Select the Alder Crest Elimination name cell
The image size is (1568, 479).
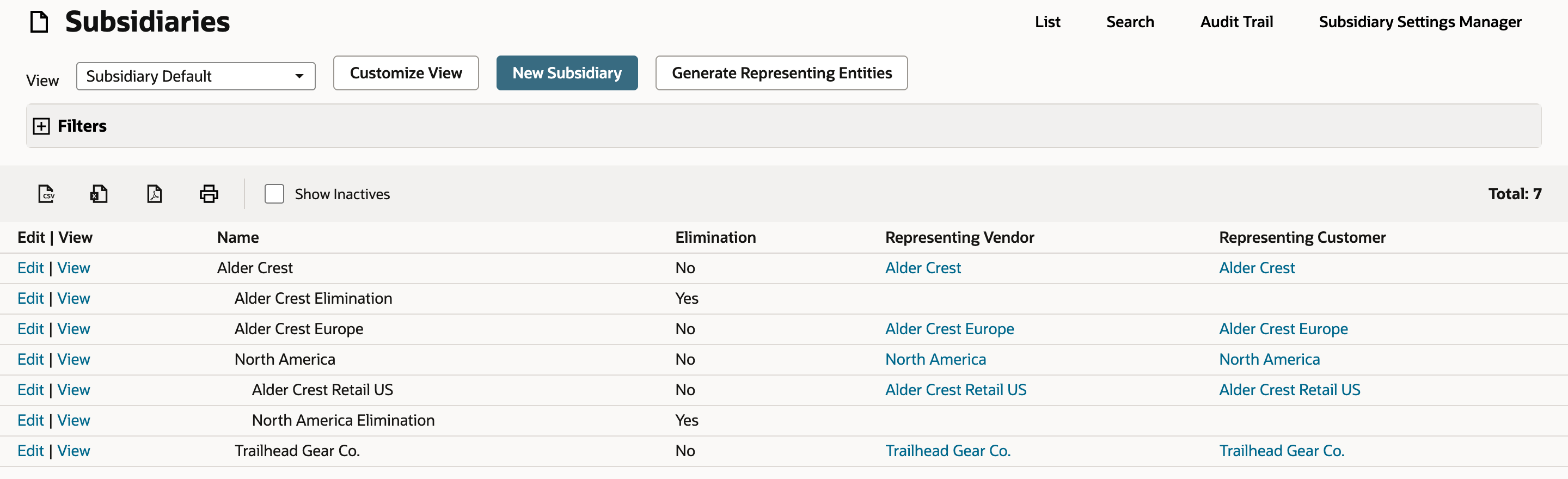coord(313,298)
